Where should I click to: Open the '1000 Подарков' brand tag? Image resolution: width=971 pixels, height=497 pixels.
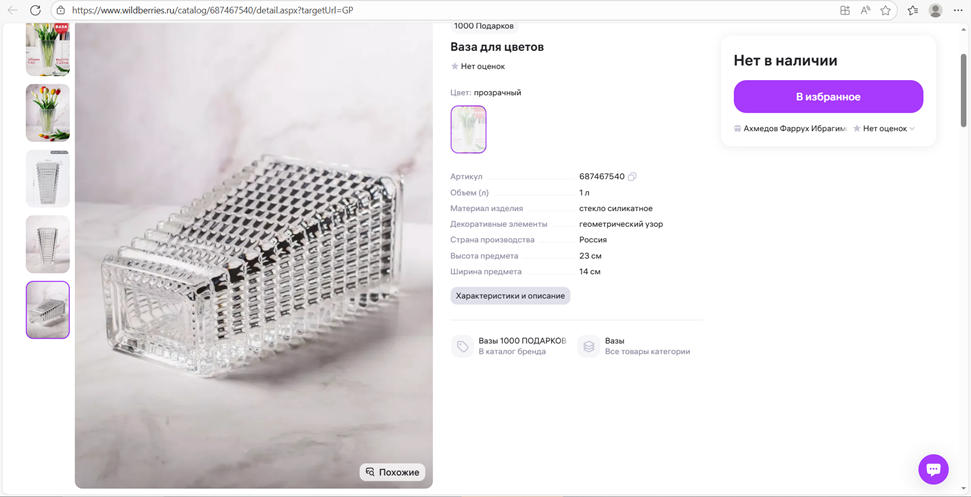484,26
